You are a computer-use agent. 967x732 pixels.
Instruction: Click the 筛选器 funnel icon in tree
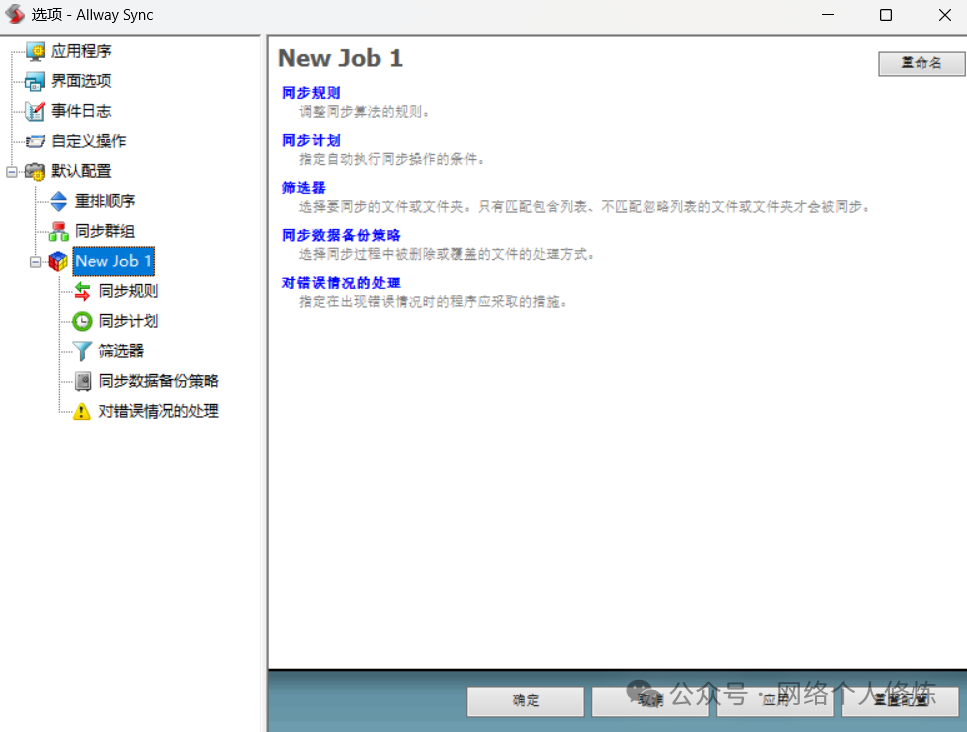pyautogui.click(x=82, y=351)
